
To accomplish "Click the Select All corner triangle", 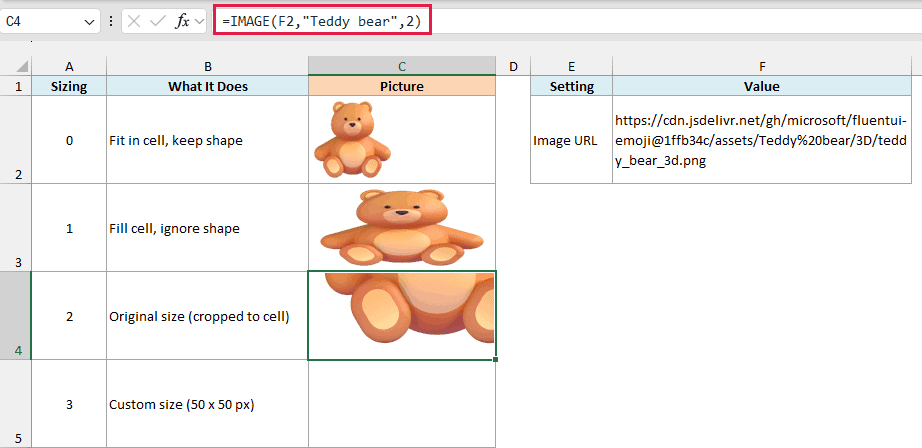I will (x=21, y=66).
